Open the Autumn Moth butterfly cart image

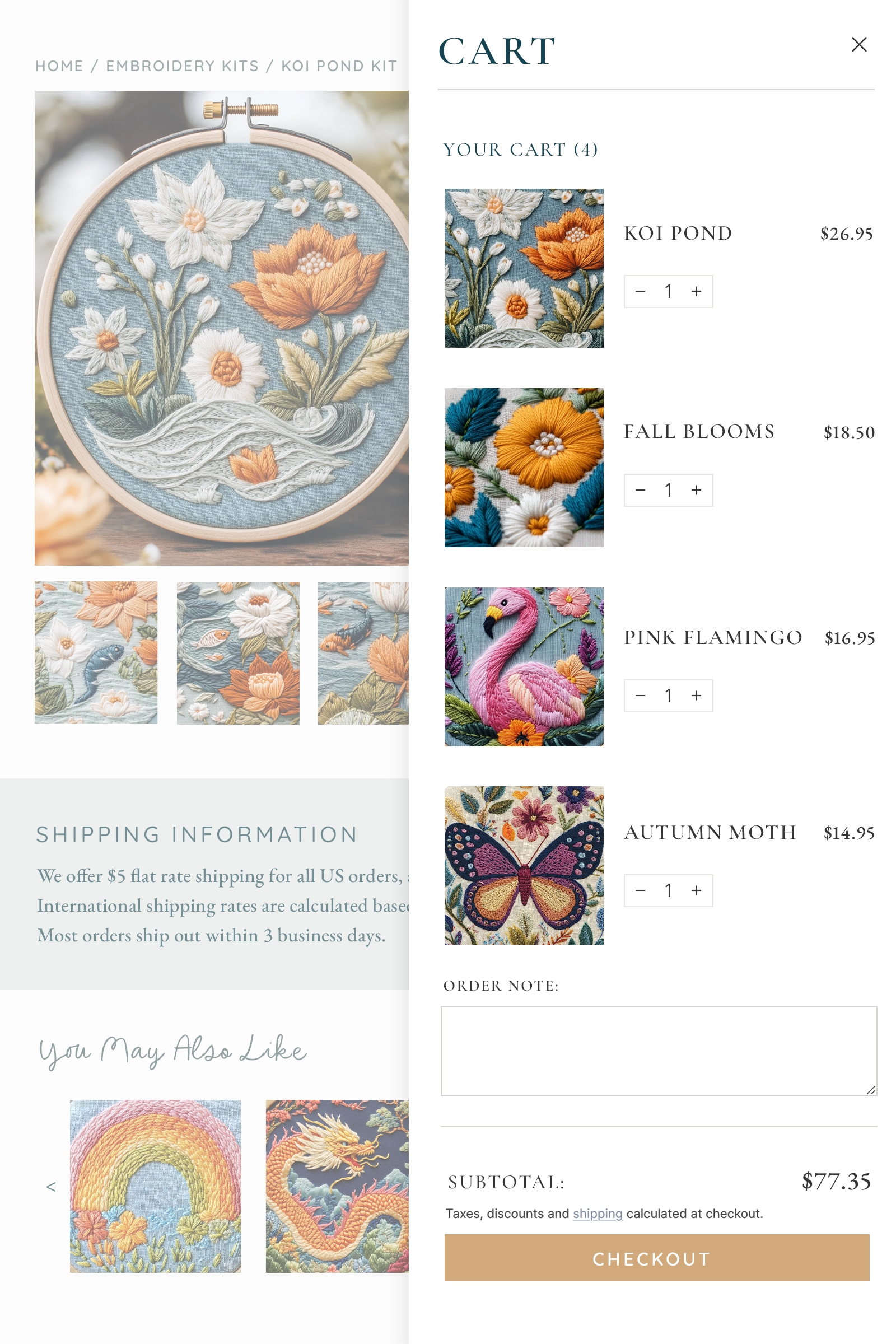524,866
